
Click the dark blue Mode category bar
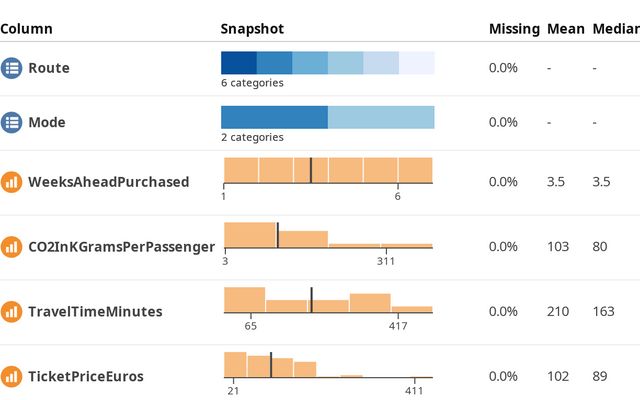pyautogui.click(x=274, y=117)
